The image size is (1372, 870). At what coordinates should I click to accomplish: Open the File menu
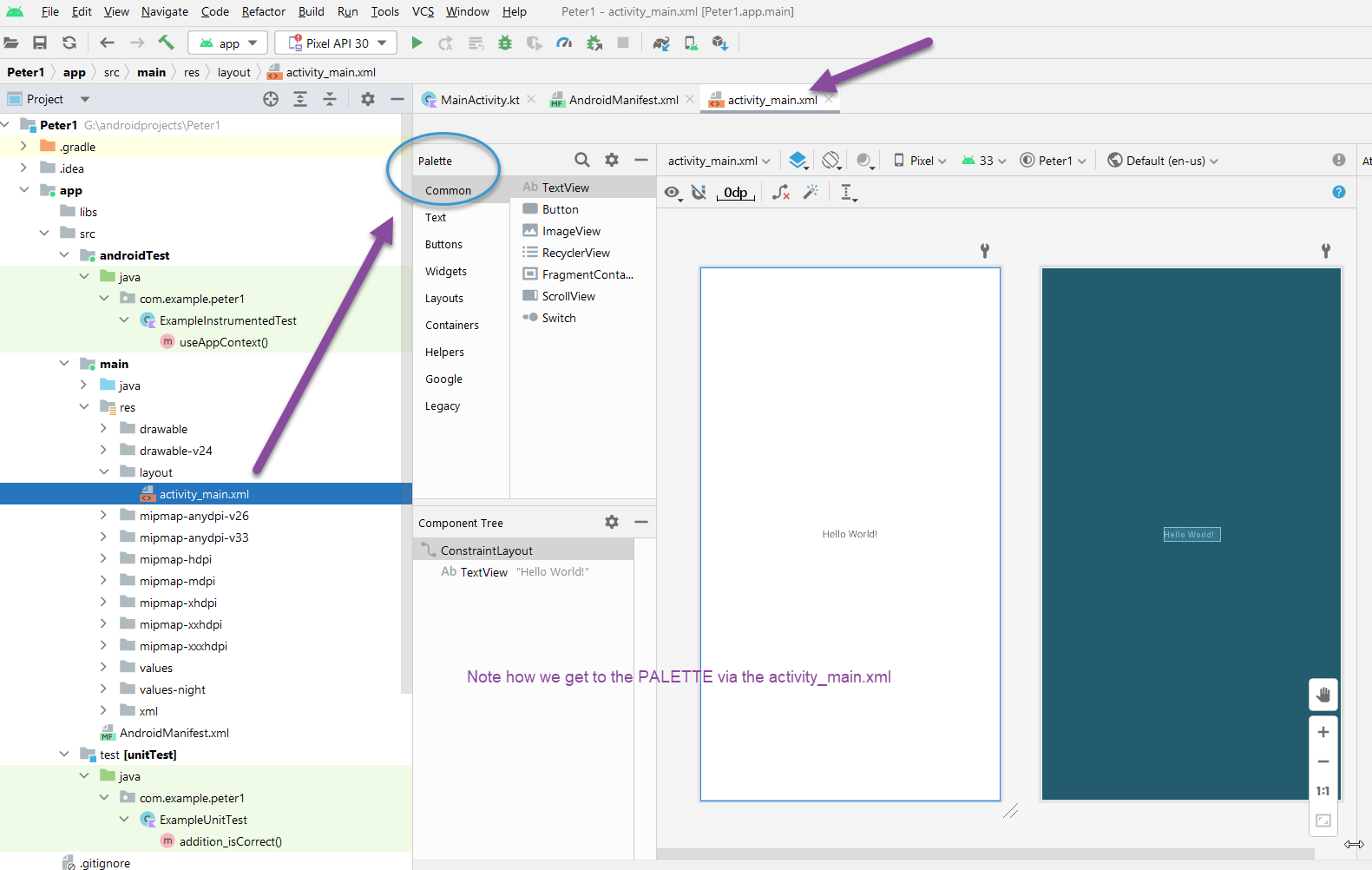[50, 11]
